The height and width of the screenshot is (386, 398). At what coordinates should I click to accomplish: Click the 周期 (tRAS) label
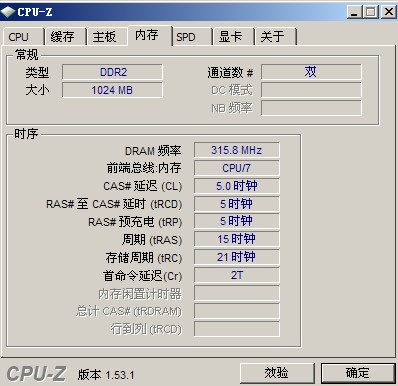click(x=152, y=240)
